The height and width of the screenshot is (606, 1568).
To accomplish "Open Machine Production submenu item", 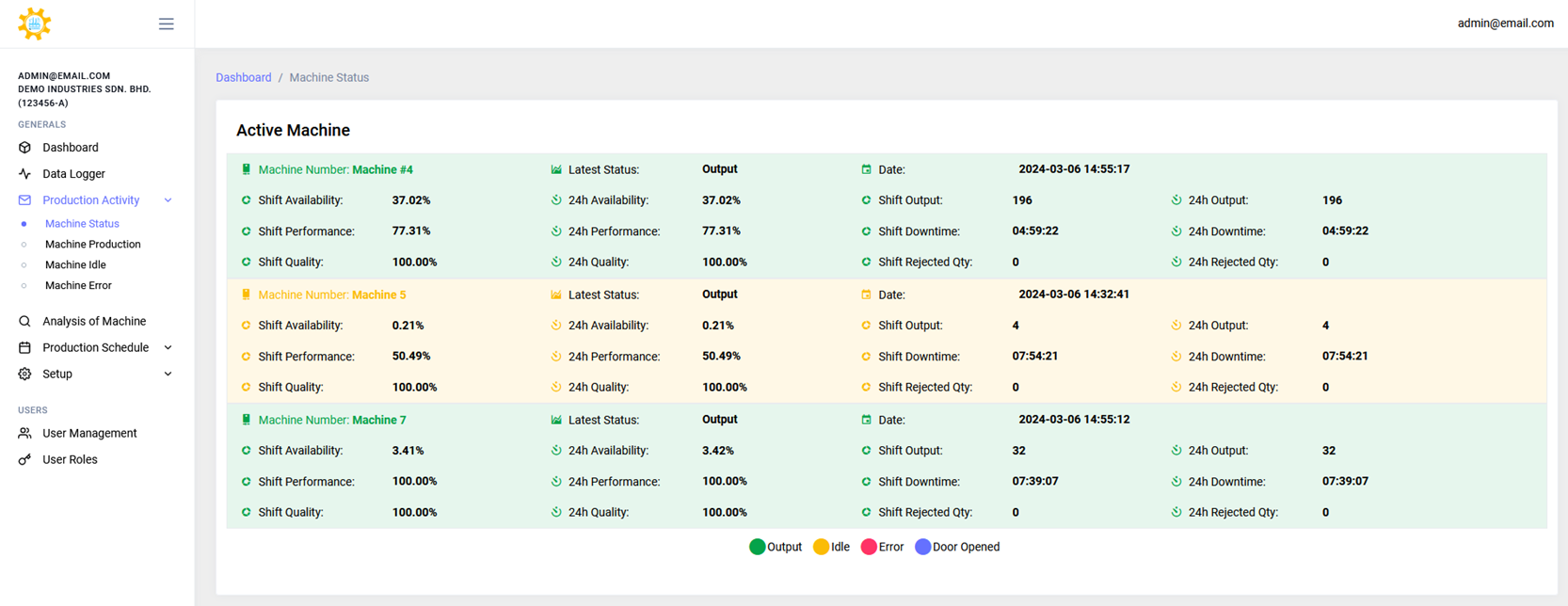I will pos(92,245).
